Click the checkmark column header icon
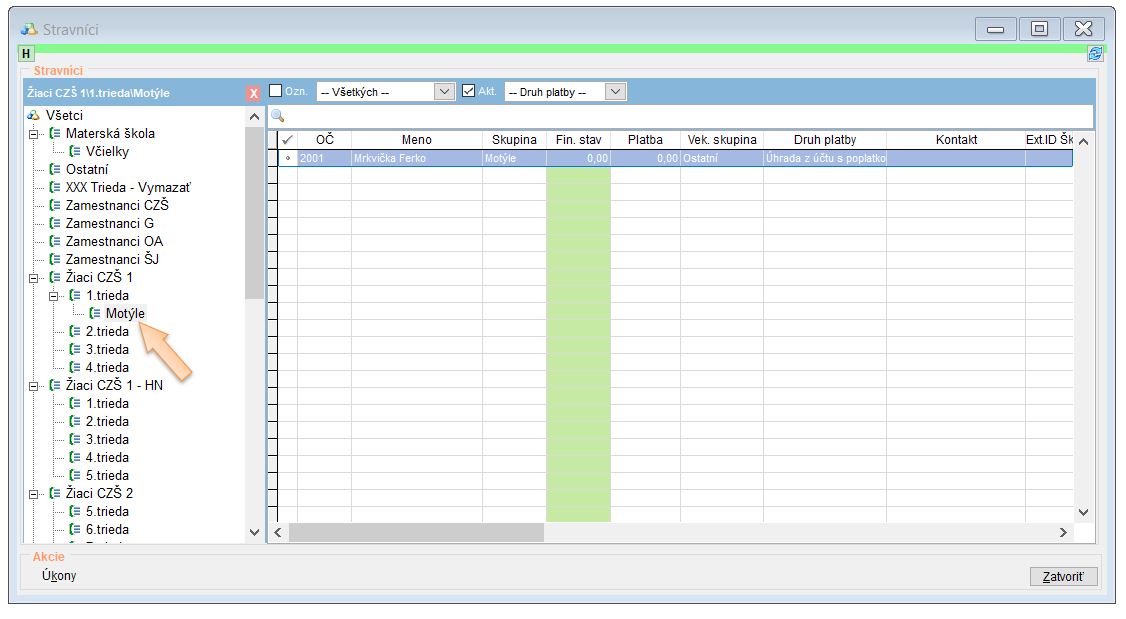This screenshot has width=1126, height=619. click(288, 140)
